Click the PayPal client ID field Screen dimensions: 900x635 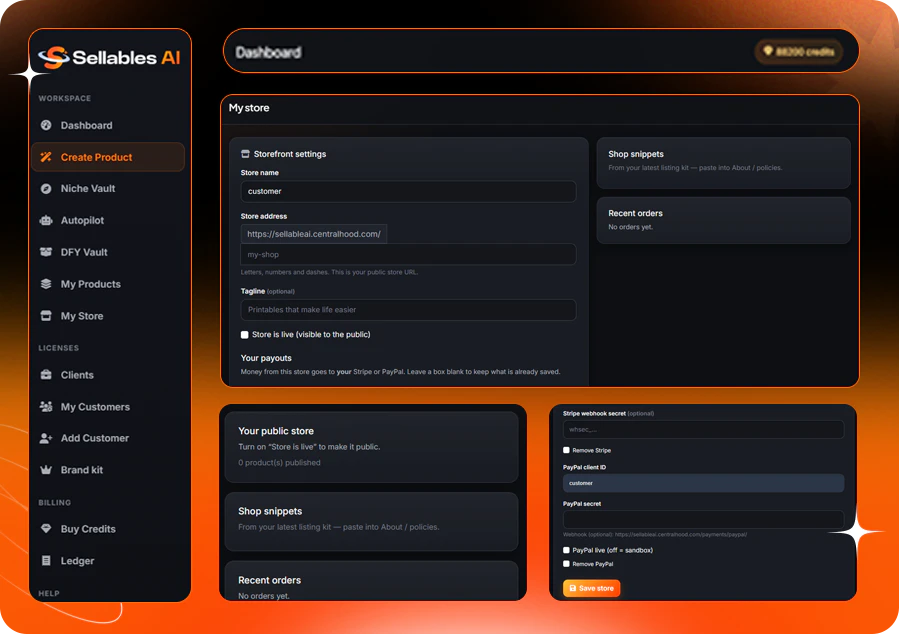coord(703,483)
